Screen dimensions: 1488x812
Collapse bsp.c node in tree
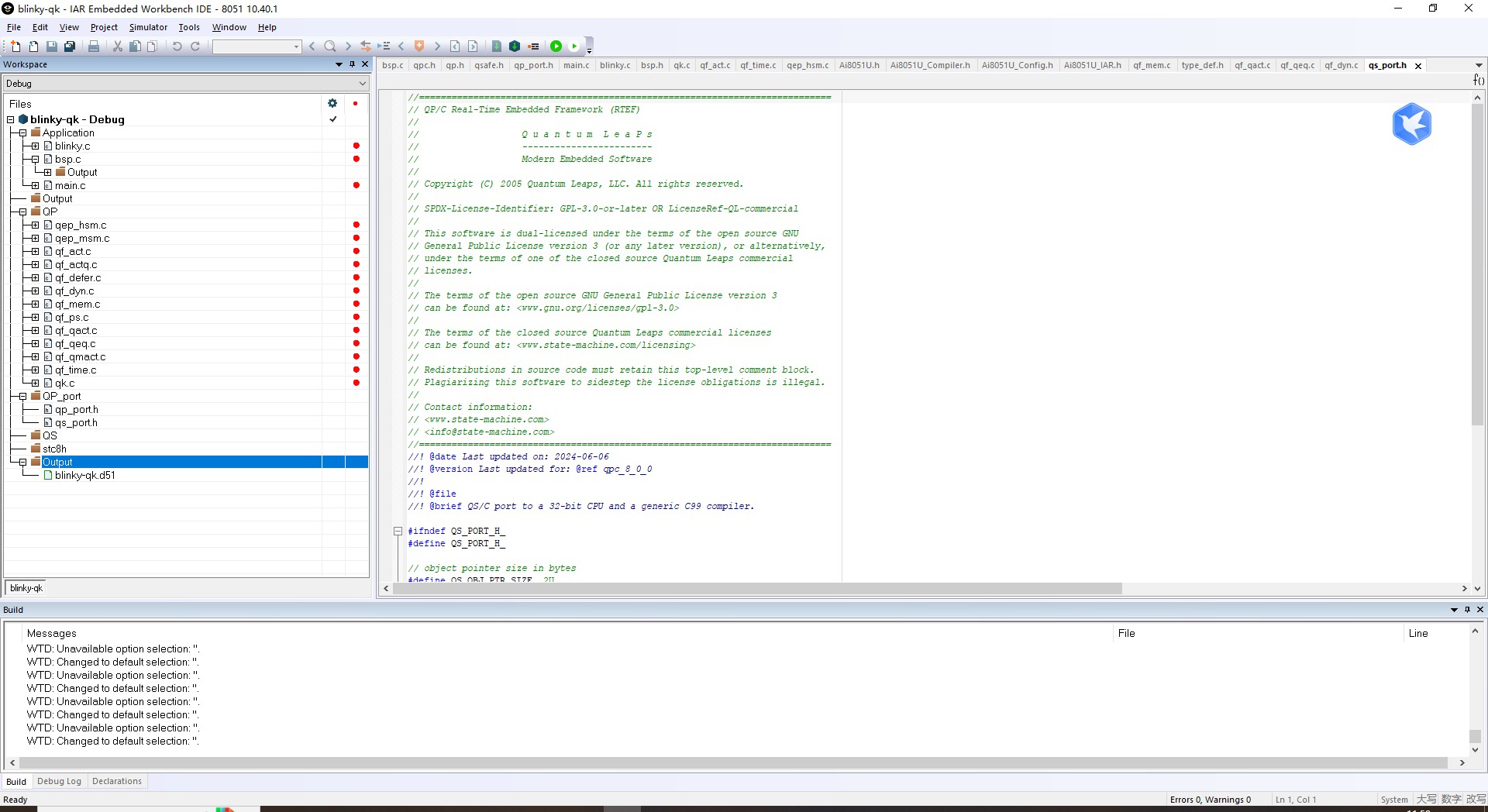(36, 159)
